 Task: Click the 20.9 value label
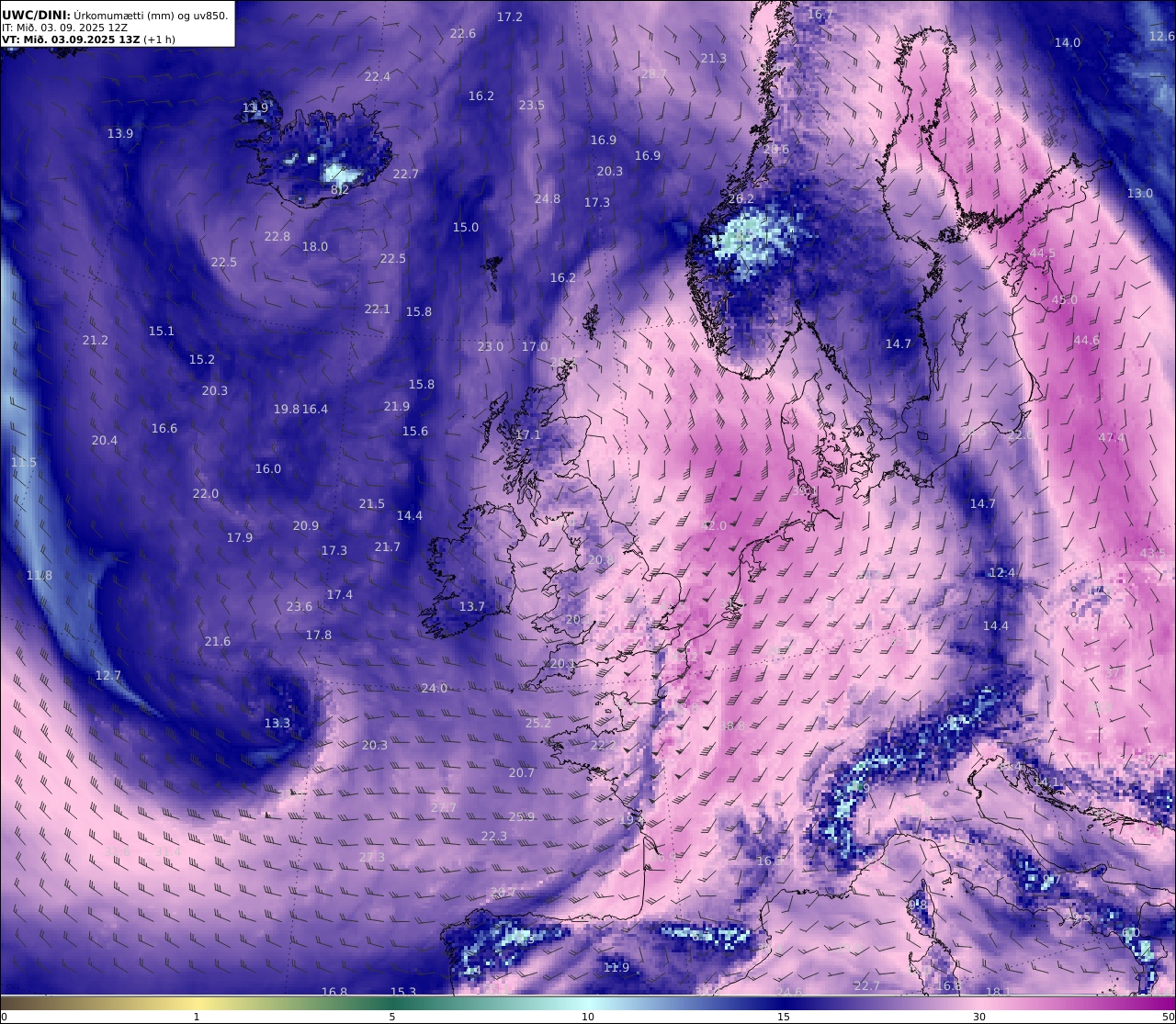tap(306, 525)
